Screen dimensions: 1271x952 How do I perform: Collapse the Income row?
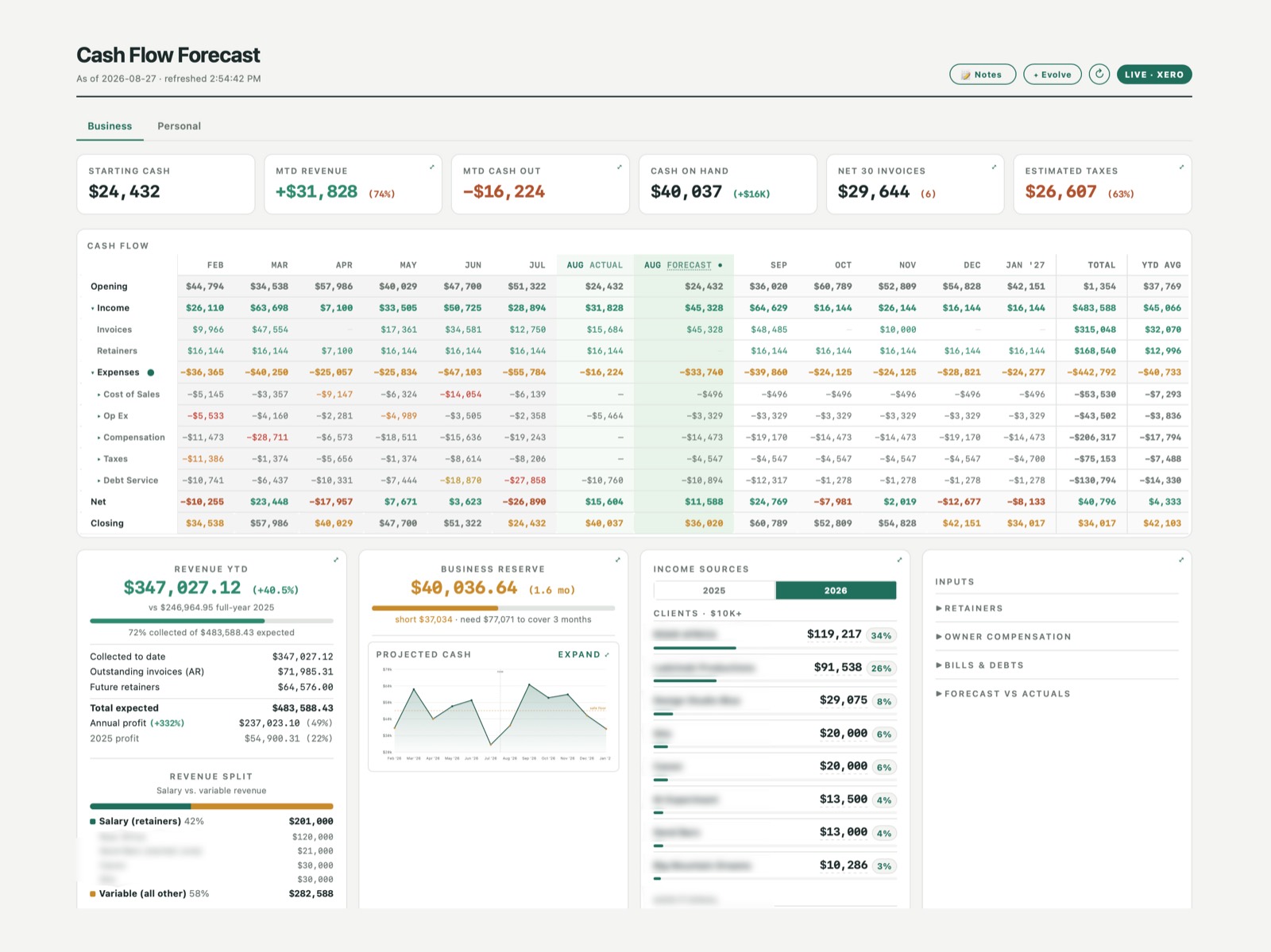pyautogui.click(x=93, y=309)
